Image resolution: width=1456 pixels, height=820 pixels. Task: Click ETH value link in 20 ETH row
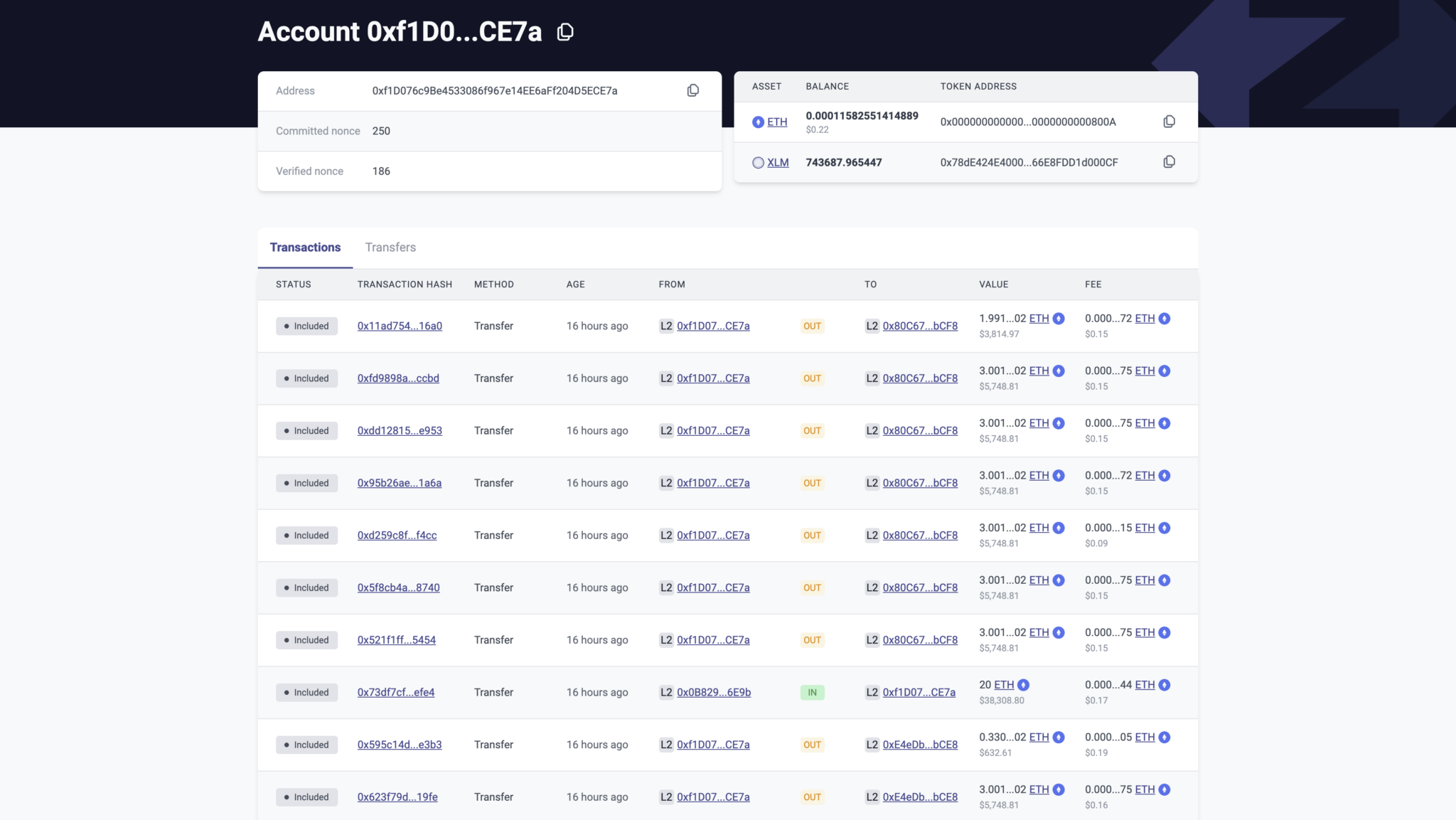point(1004,685)
